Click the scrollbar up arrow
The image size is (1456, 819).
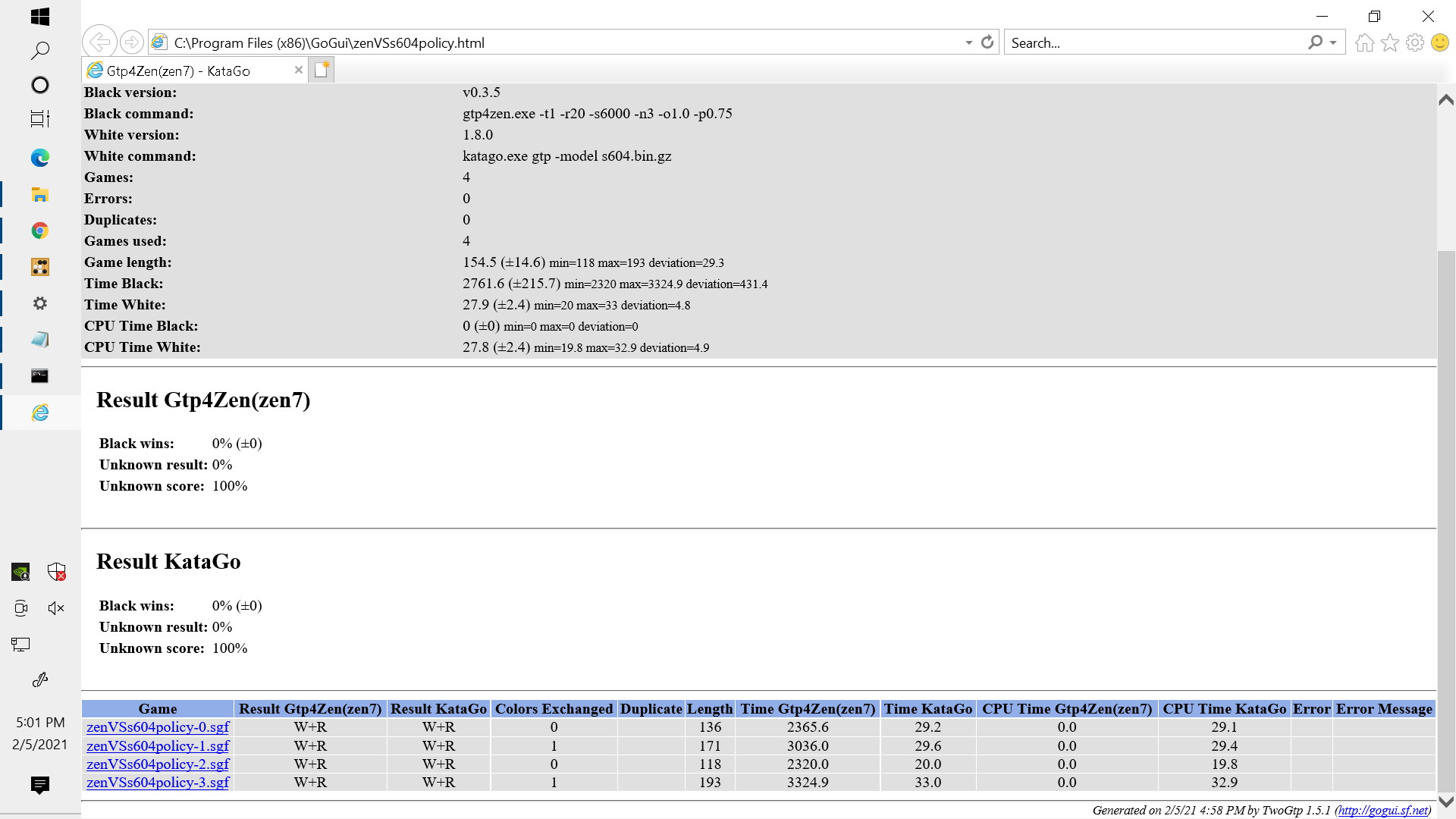coord(1445,100)
